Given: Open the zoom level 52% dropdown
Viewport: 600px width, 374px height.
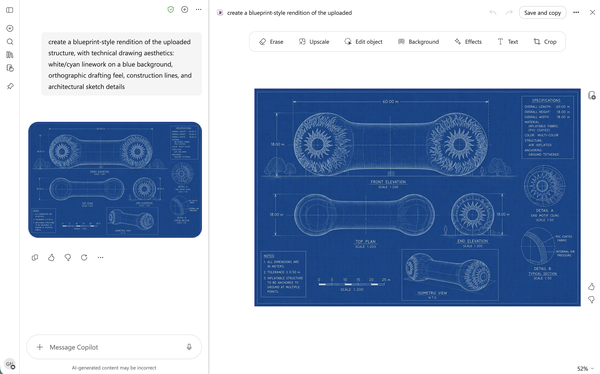Looking at the screenshot, I should click(x=585, y=369).
